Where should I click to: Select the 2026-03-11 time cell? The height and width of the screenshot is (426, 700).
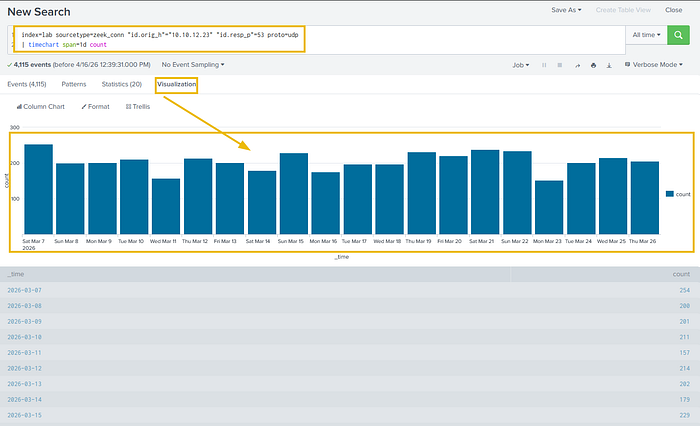24,353
